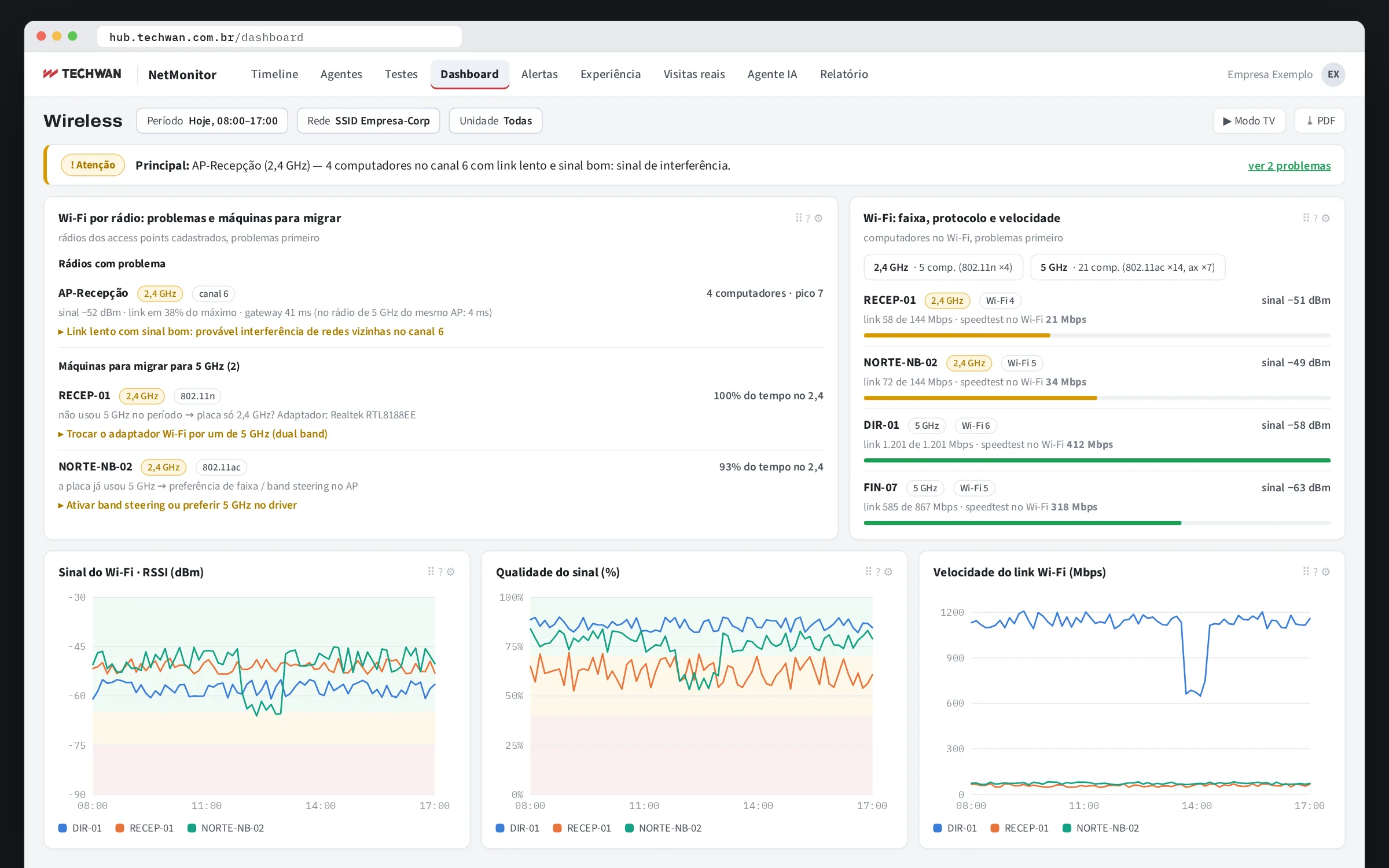Toggle DIR-01 in Qualidade do sinal legend

518,828
